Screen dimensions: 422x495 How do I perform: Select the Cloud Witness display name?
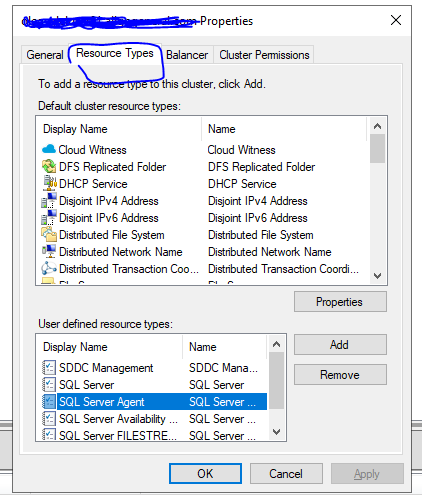(x=93, y=150)
